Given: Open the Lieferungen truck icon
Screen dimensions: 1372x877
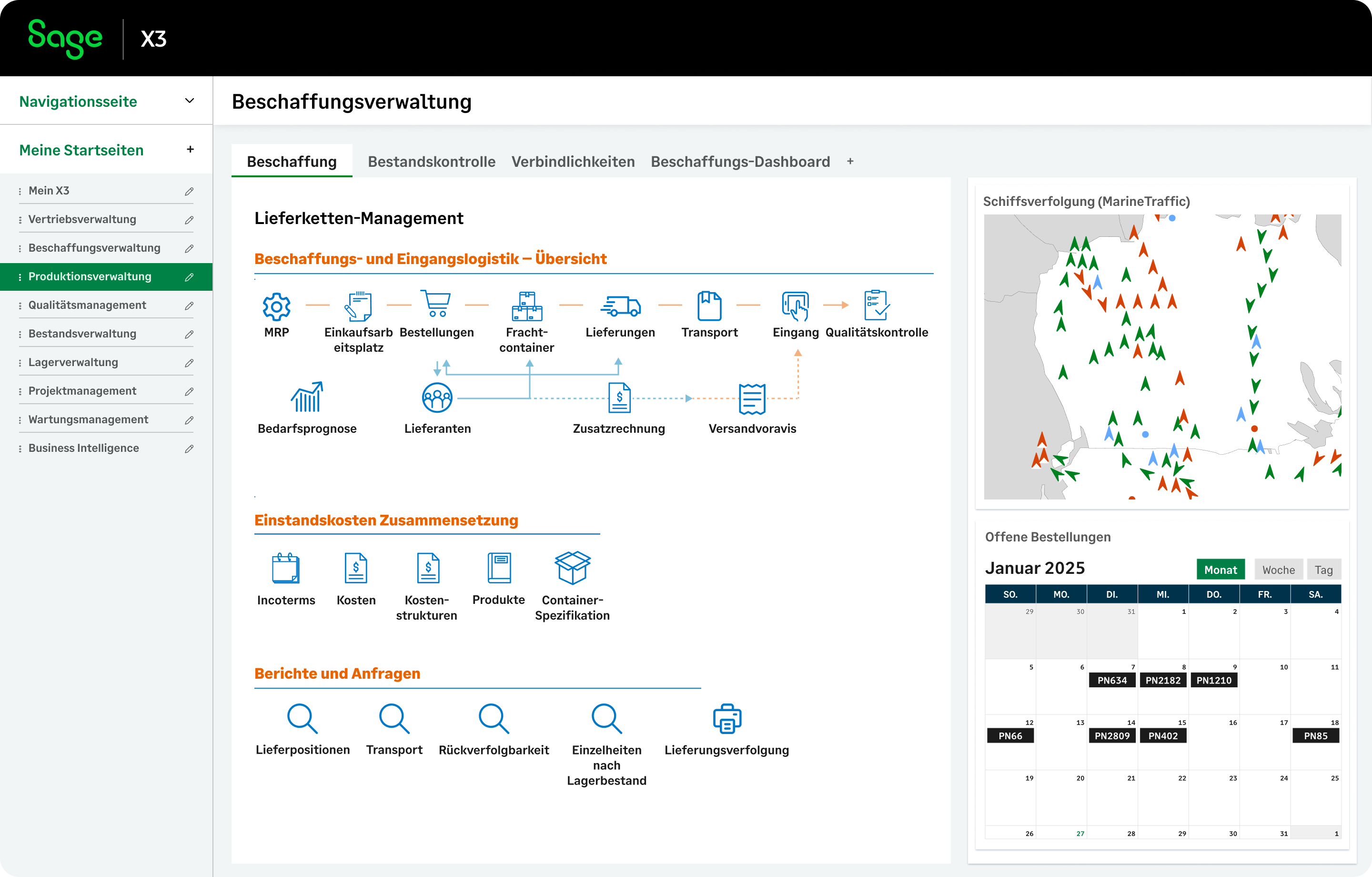Looking at the screenshot, I should coord(620,306).
